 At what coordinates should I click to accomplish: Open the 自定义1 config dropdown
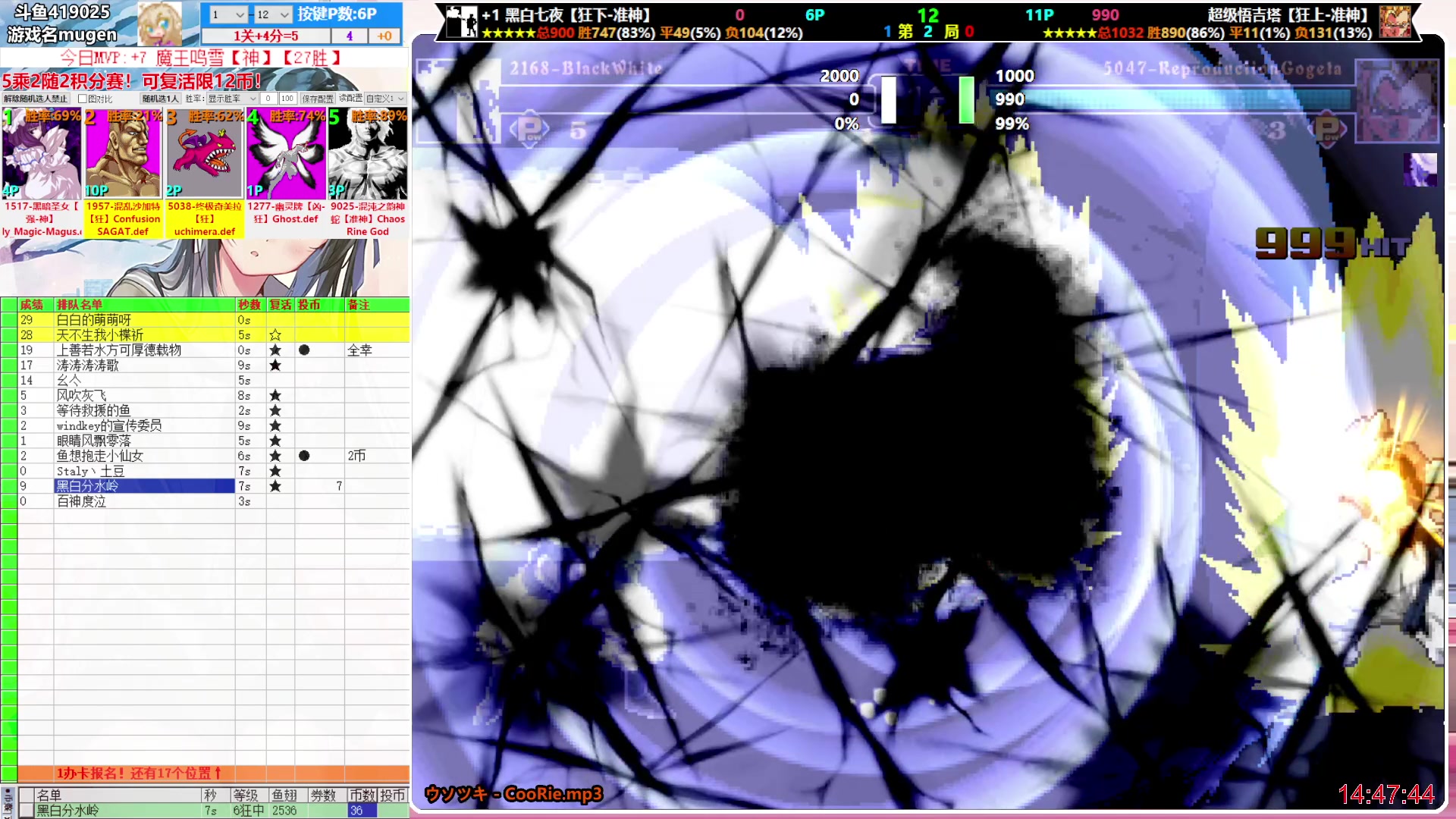pos(385,99)
